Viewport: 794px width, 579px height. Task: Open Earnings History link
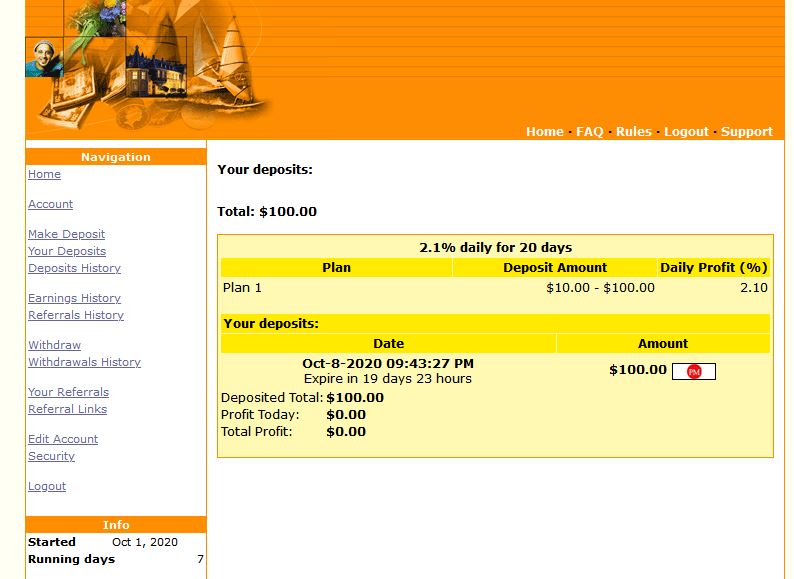[x=74, y=298]
